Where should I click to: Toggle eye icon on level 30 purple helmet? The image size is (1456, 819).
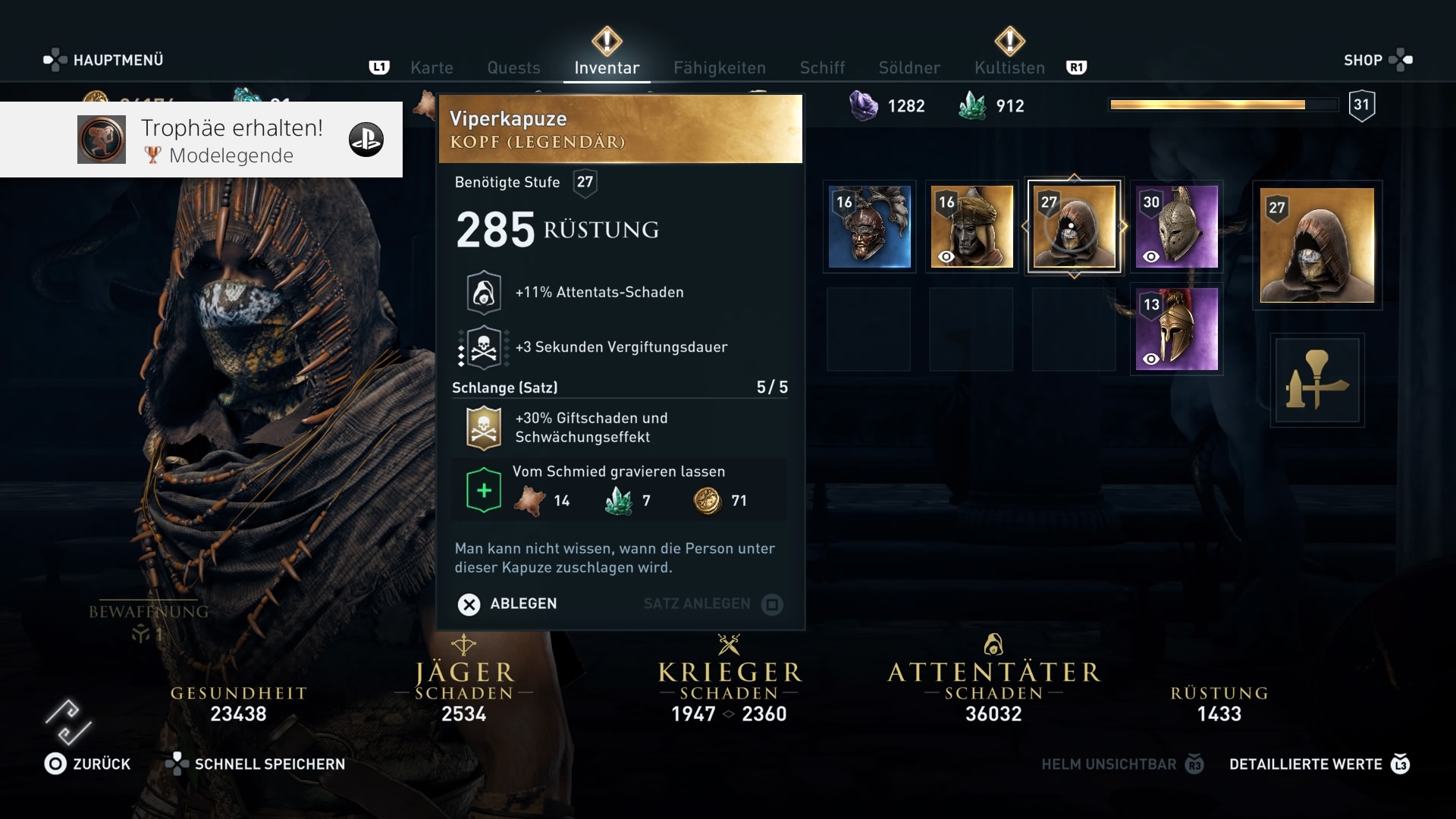click(x=1151, y=256)
